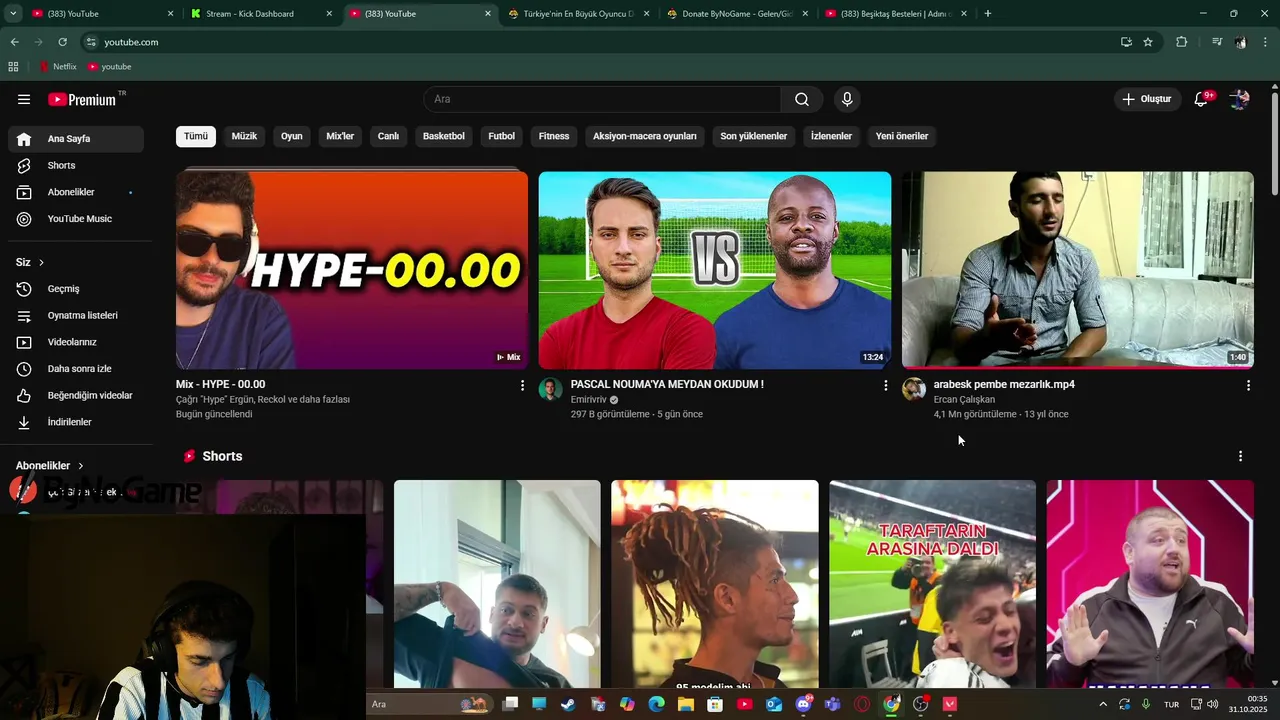Open the account avatar menu
Screen dimensions: 1280x720
tap(1239, 99)
